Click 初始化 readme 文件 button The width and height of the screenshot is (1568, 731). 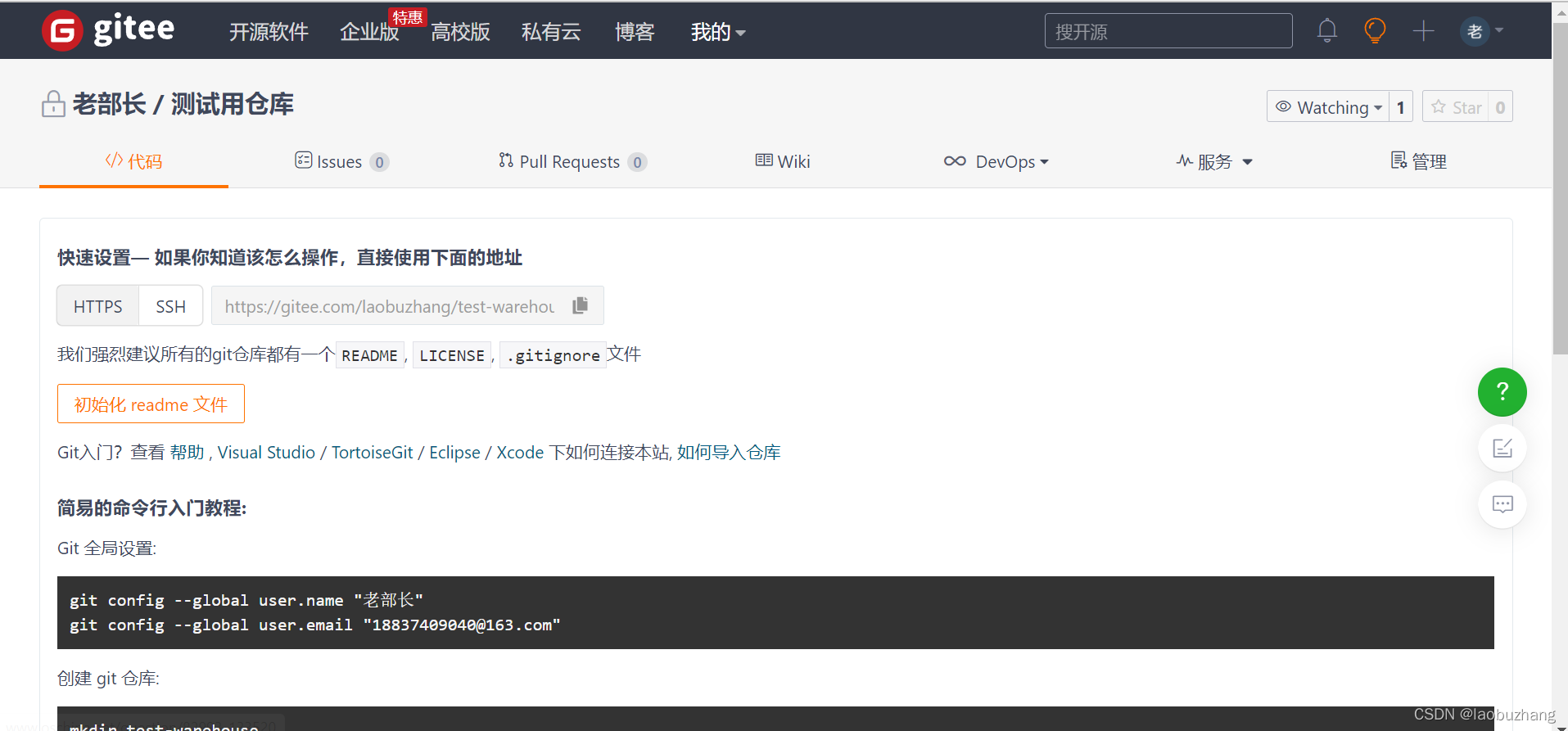click(x=151, y=404)
